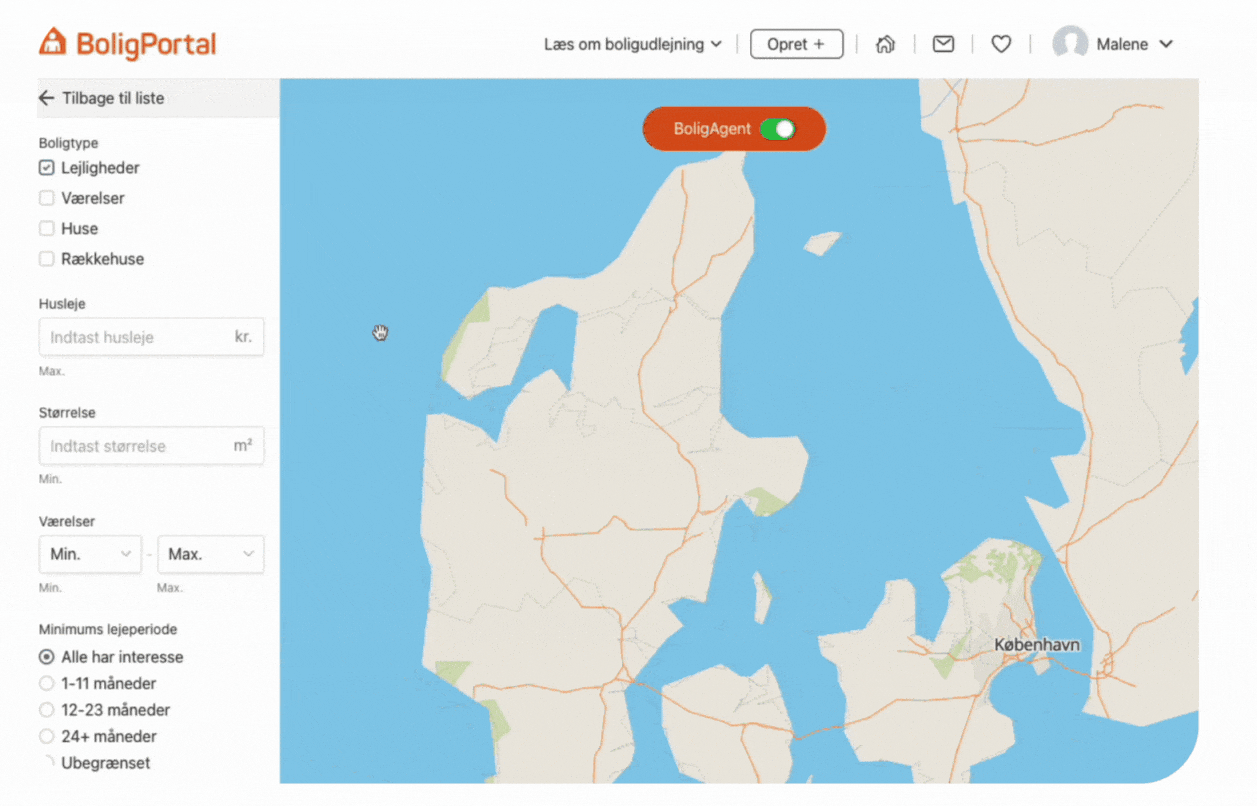Image resolution: width=1257 pixels, height=806 pixels.
Task: Click the Opret + button
Action: [x=796, y=44]
